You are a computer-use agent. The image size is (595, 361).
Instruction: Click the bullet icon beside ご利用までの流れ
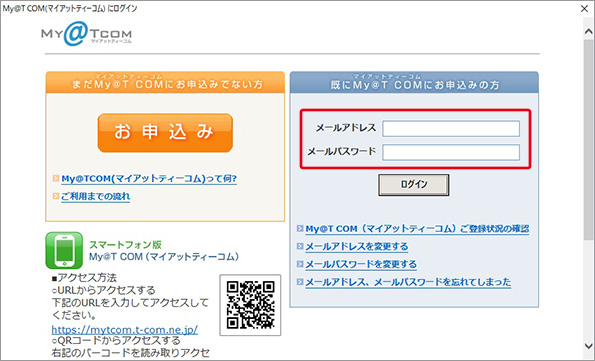[x=56, y=196]
